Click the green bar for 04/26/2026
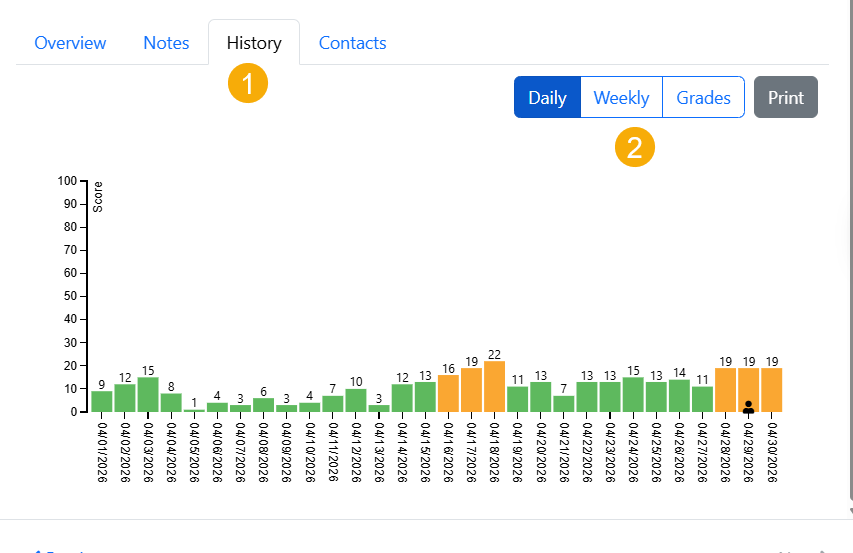The image size is (853, 553). pos(679,396)
